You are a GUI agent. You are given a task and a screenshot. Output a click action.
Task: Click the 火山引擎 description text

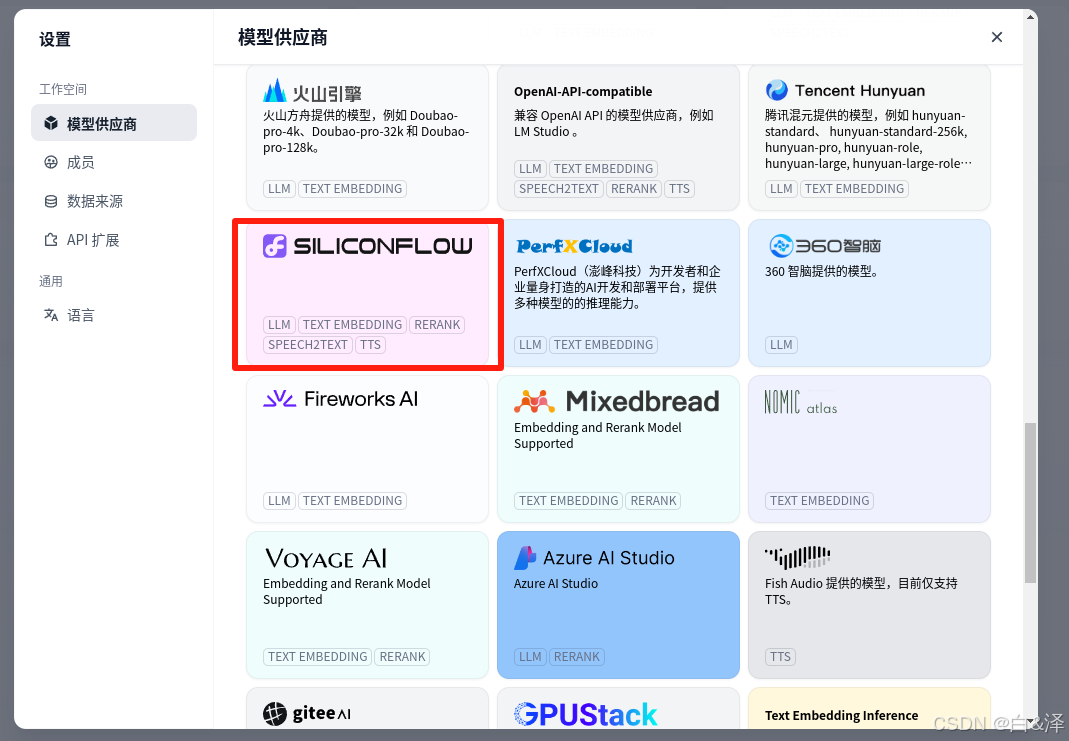tap(366, 132)
